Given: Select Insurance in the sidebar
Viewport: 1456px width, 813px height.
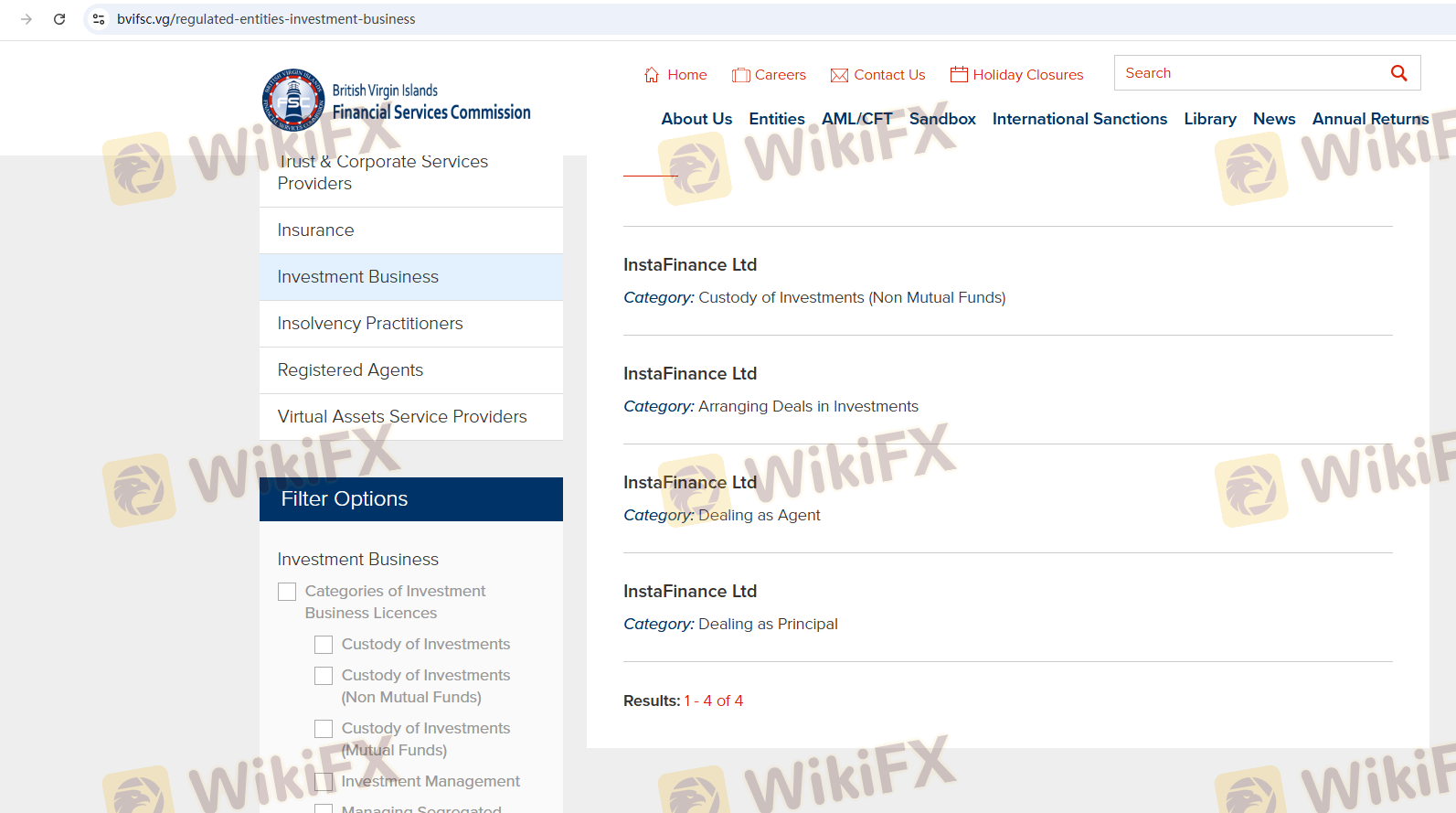Looking at the screenshot, I should tap(411, 230).
